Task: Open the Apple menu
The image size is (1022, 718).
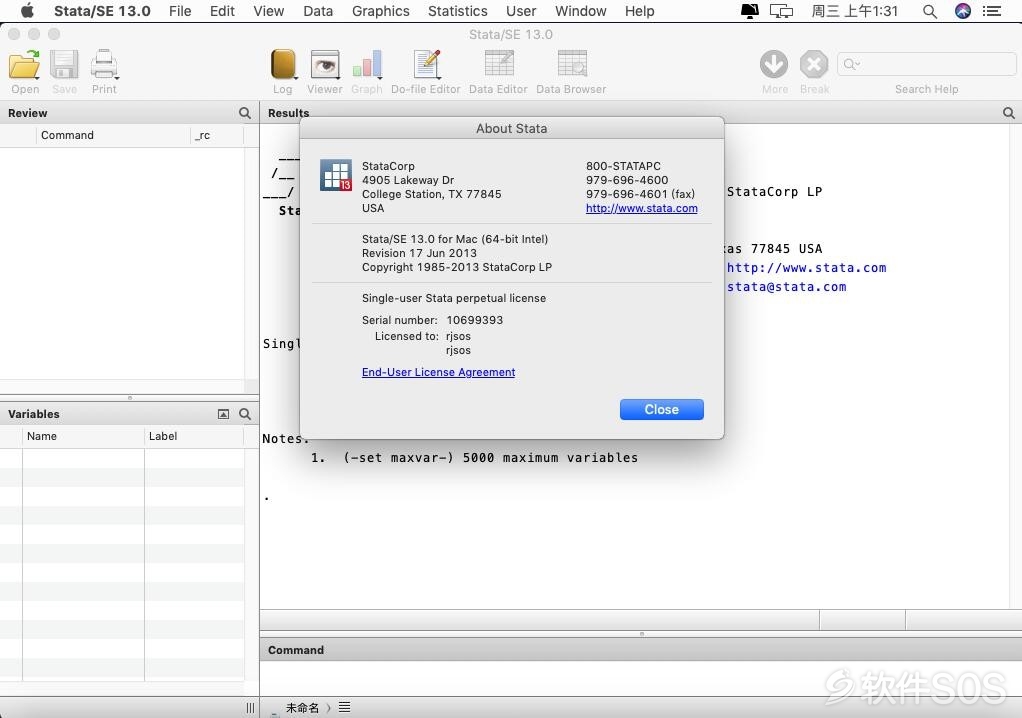Action: click(x=27, y=11)
